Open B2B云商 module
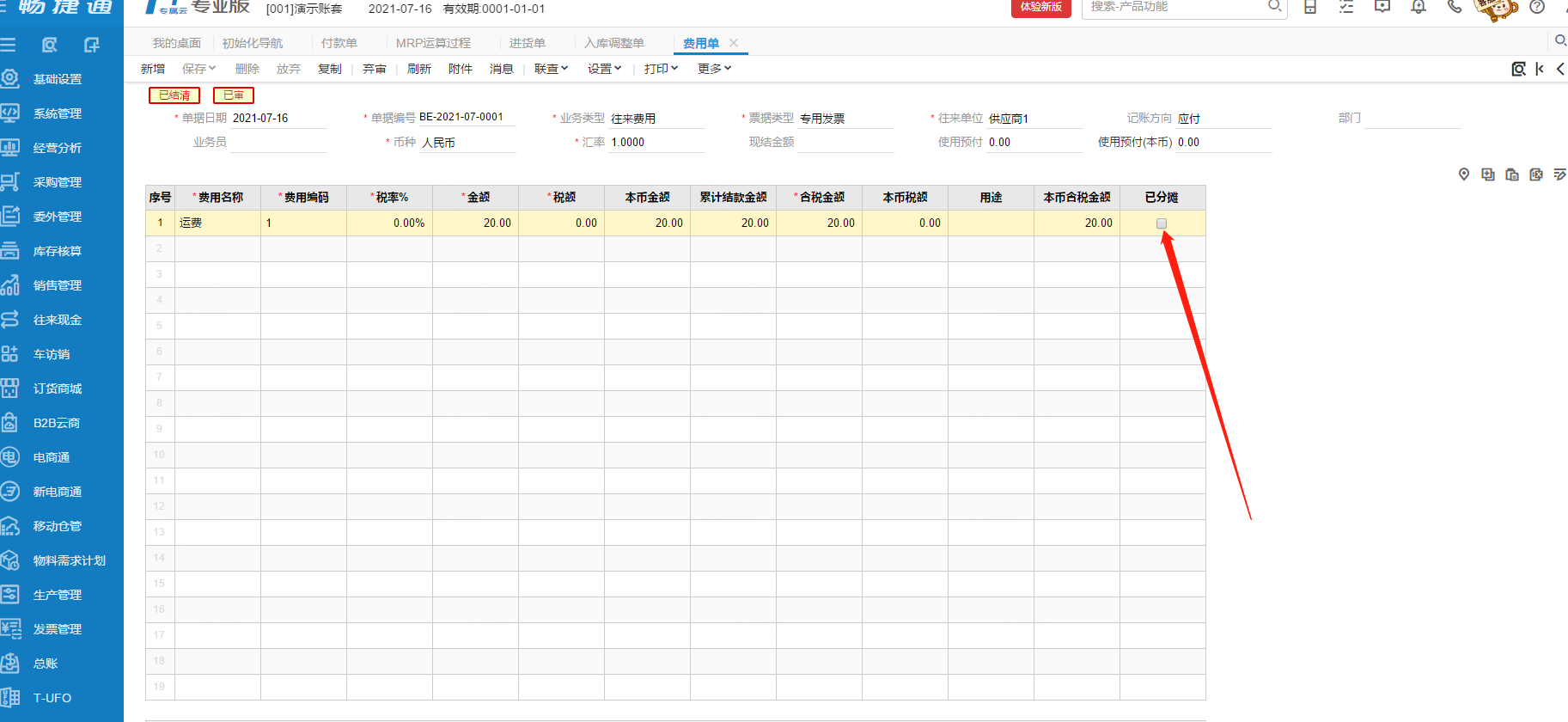This screenshot has height=722, width=1568. (57, 423)
